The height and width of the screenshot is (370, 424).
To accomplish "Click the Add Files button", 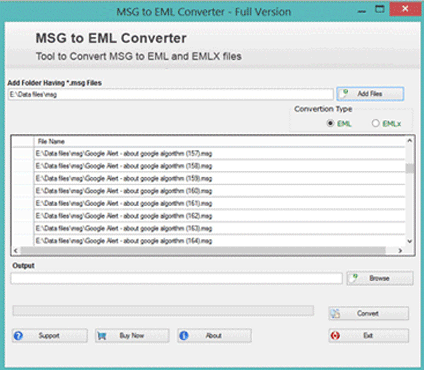I will [370, 94].
